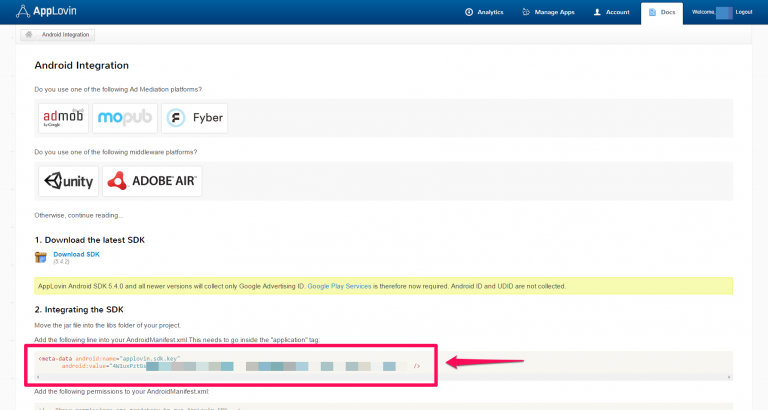The width and height of the screenshot is (768, 410).
Task: Click the Android Integration breadcrumb
Action: (66, 34)
